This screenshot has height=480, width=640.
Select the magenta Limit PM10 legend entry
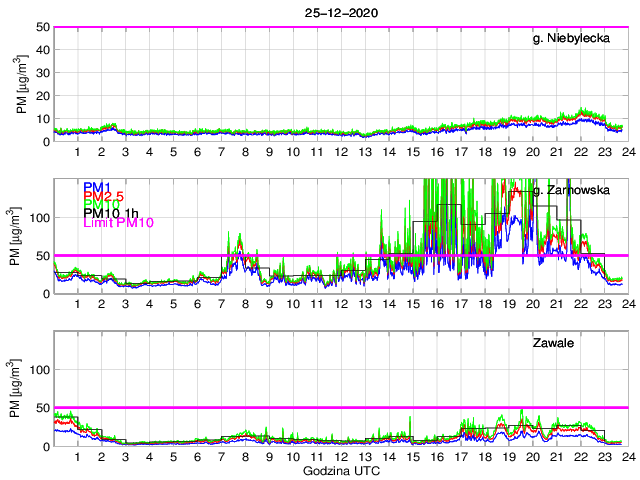click(x=116, y=222)
